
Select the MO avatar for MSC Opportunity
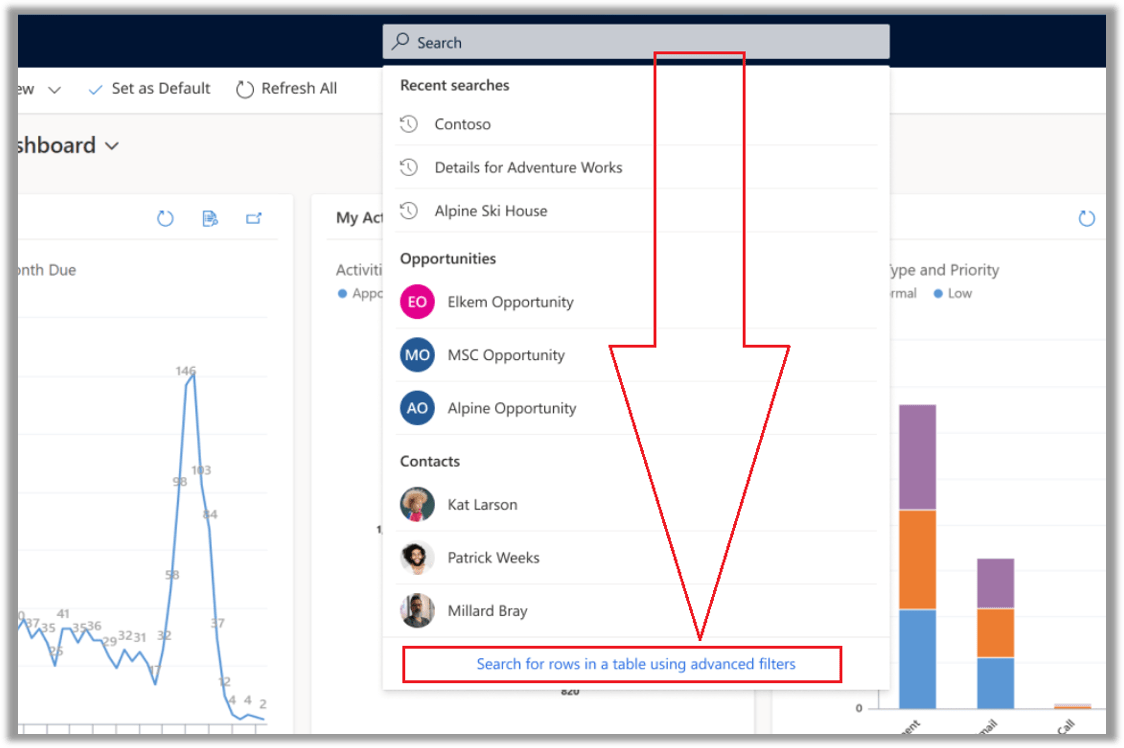(417, 355)
